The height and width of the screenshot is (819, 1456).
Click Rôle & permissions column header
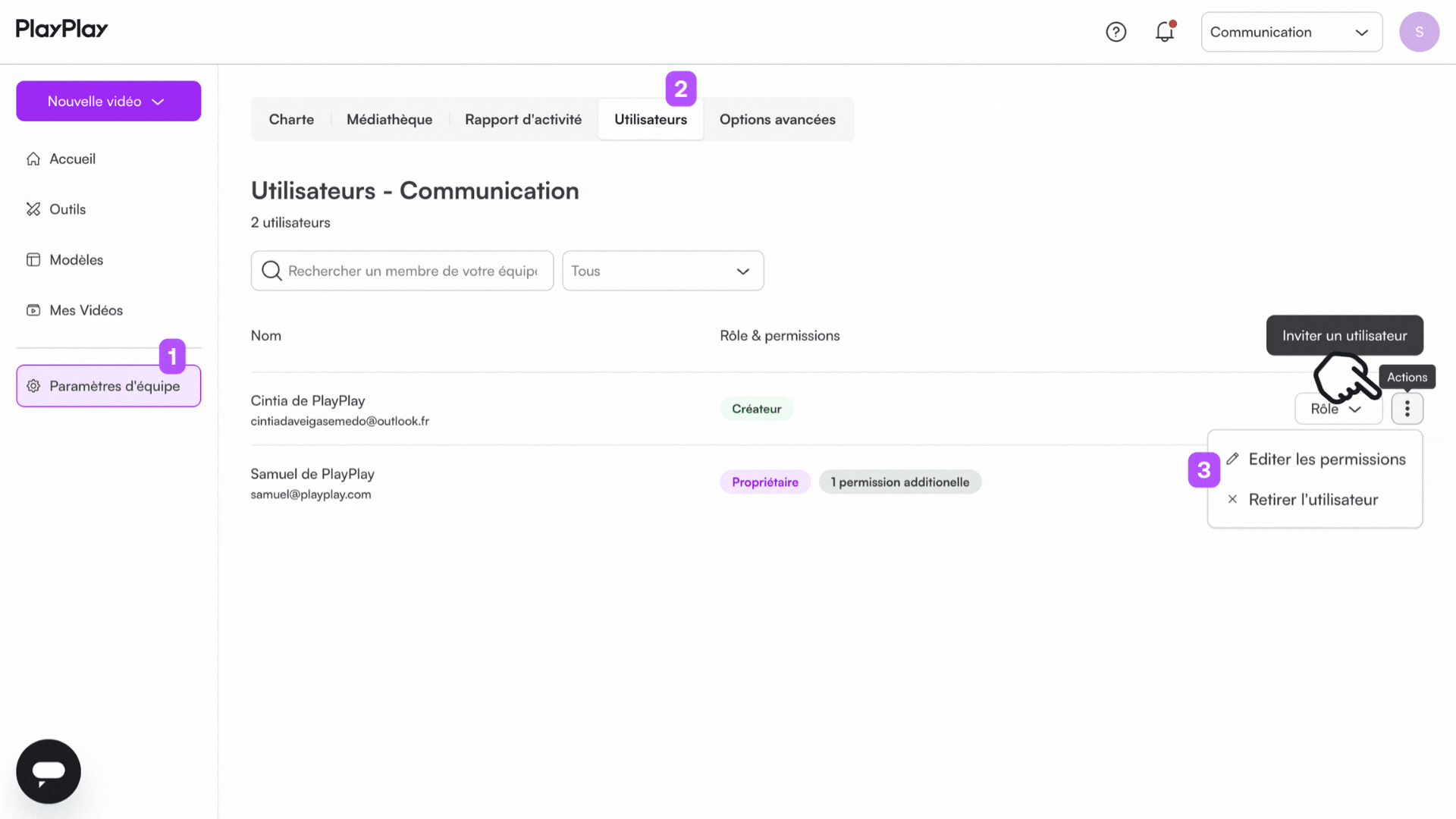780,335
